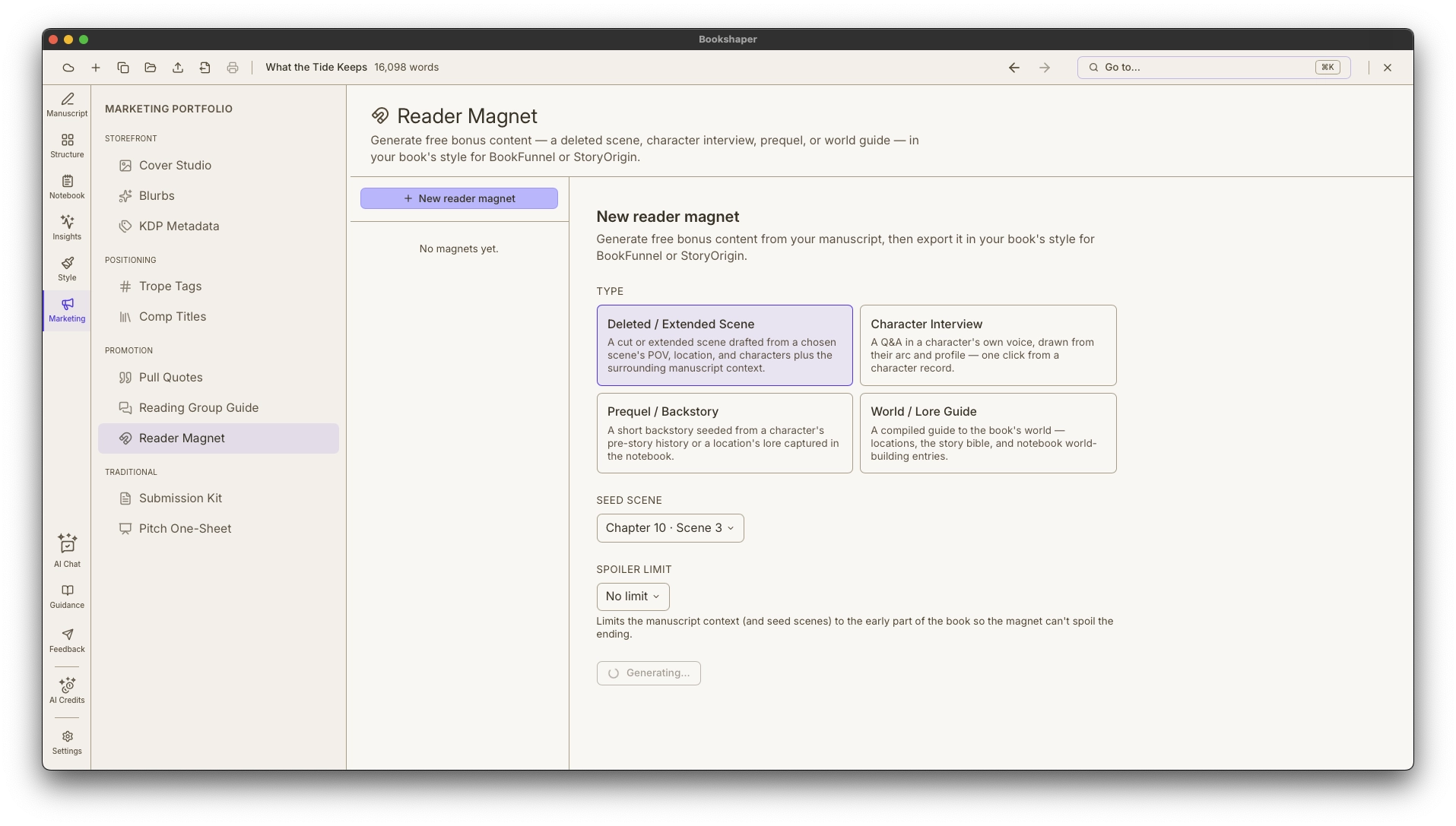Click the 16,098 words count
This screenshot has height=826, width=1456.
click(x=406, y=68)
